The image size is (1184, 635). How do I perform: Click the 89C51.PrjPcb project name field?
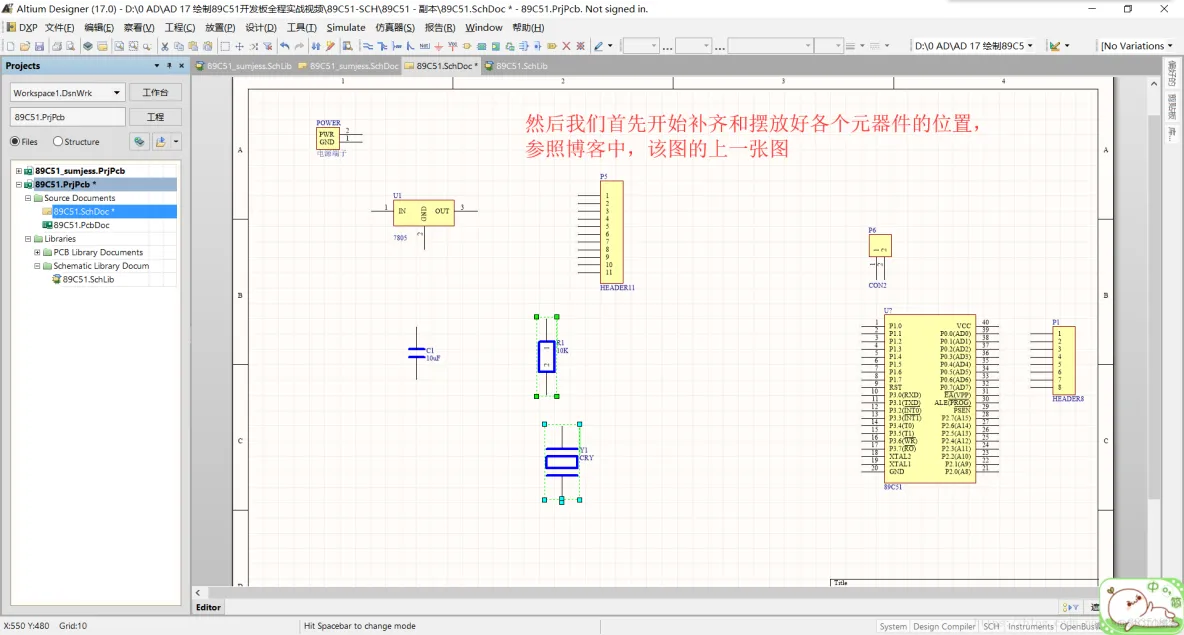(x=67, y=117)
